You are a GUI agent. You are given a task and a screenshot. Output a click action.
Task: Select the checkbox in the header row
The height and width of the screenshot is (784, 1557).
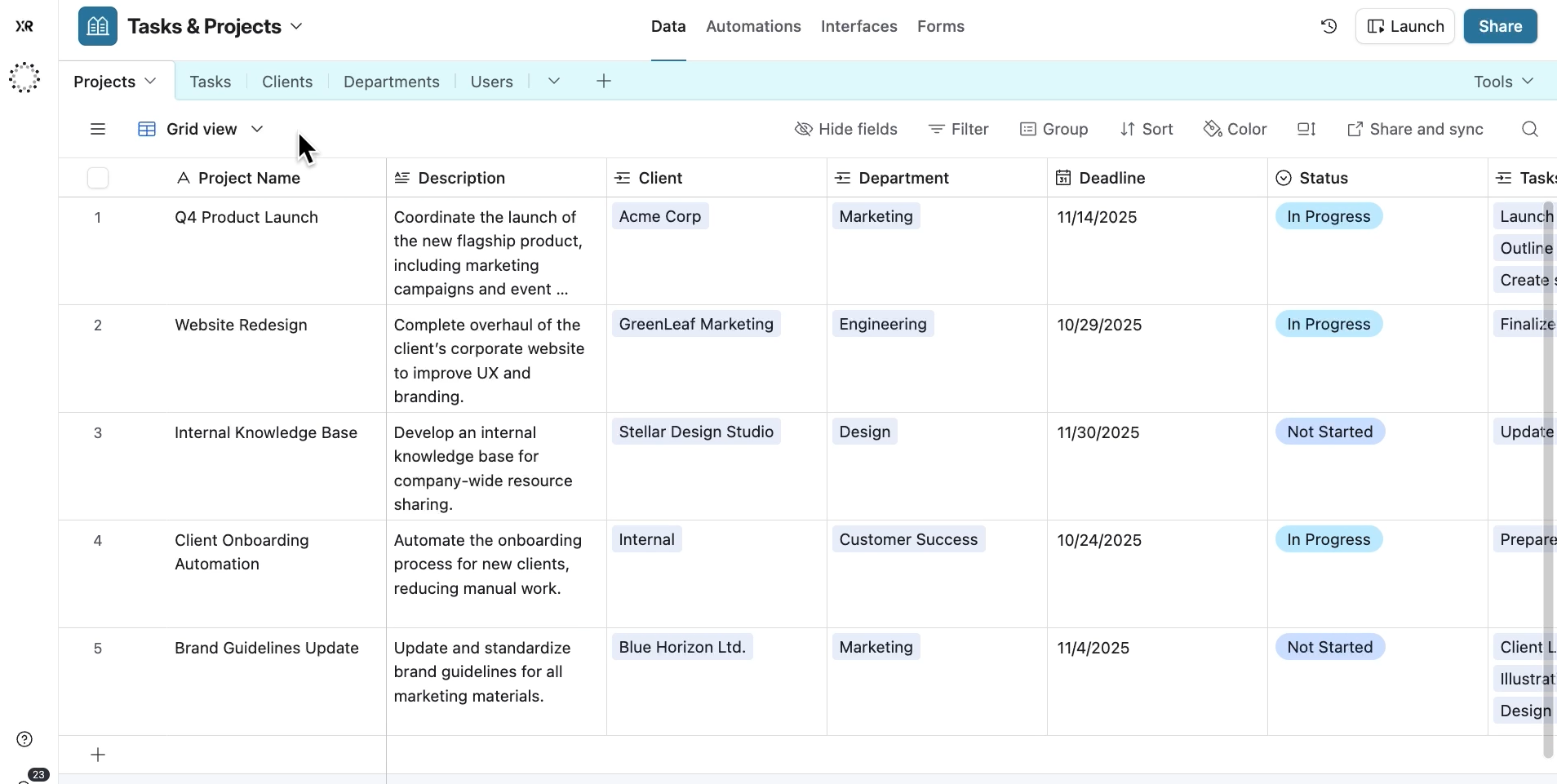97,178
